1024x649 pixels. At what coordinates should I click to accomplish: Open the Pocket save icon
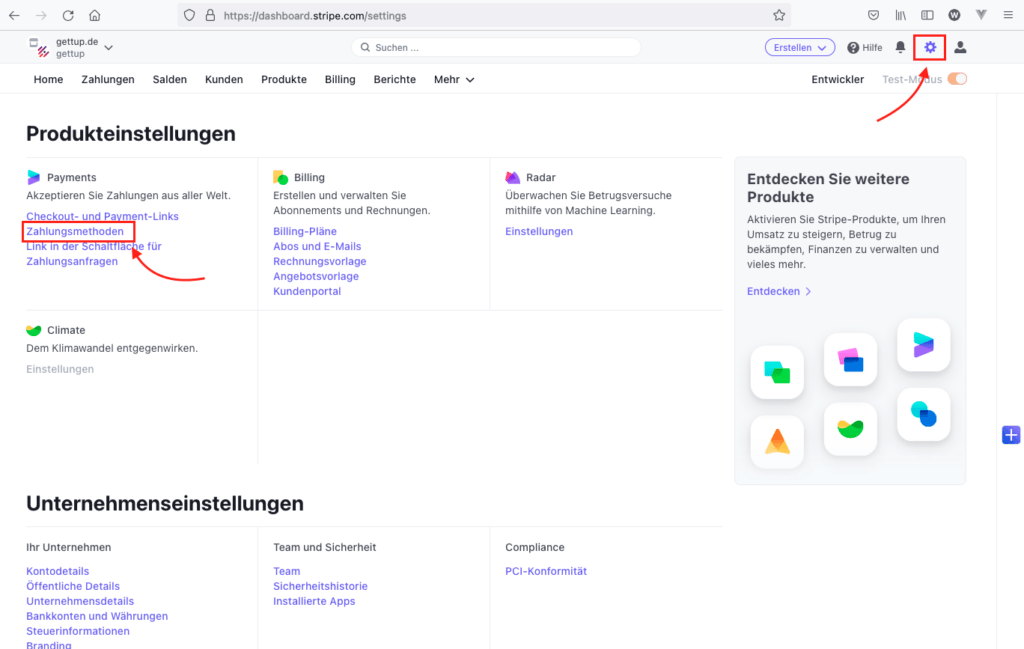[873, 15]
